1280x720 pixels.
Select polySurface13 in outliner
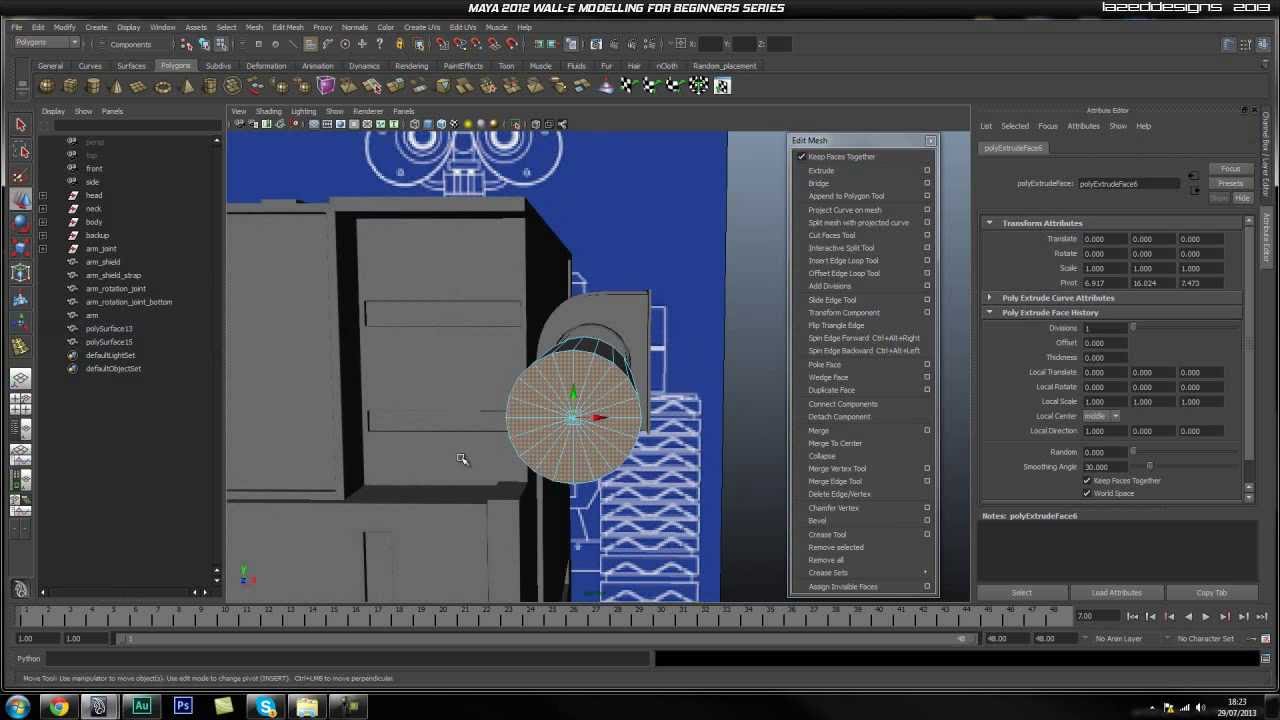(x=109, y=328)
